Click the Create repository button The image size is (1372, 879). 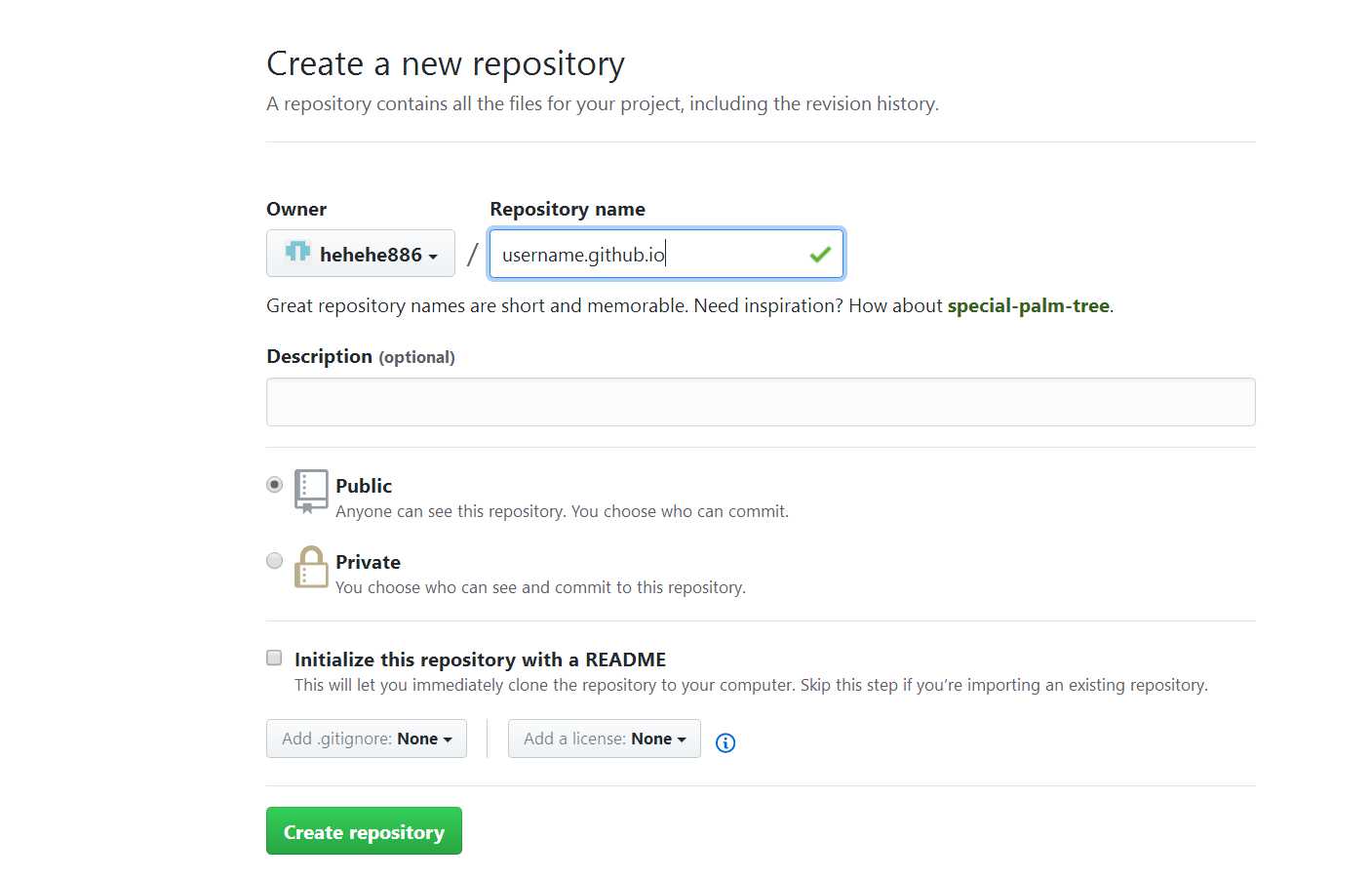point(364,831)
